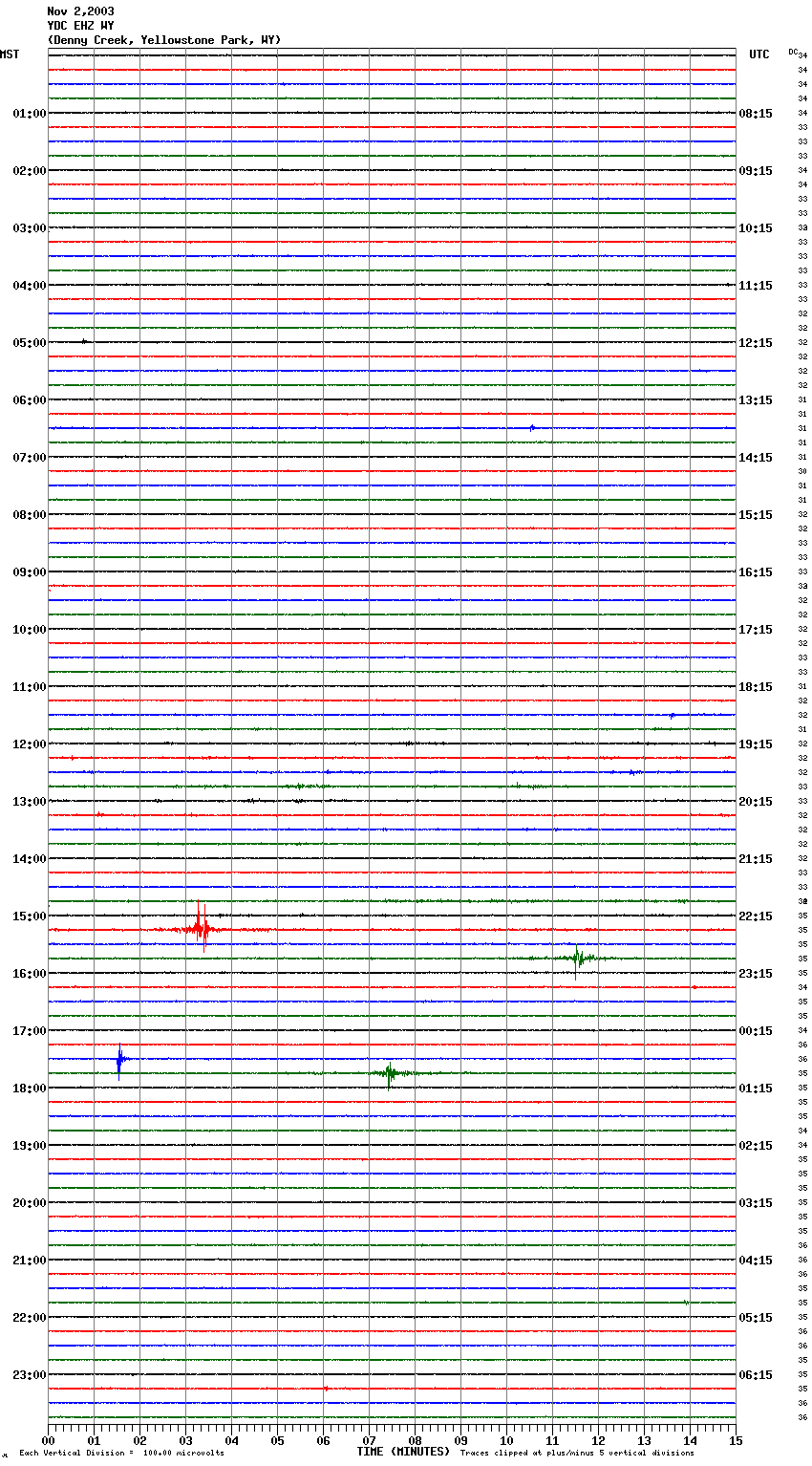Viewport: 812px width, 1466px height.
Task: Click "Each Vertical Division = 100.00 microvolts" note
Action: 121,1454
